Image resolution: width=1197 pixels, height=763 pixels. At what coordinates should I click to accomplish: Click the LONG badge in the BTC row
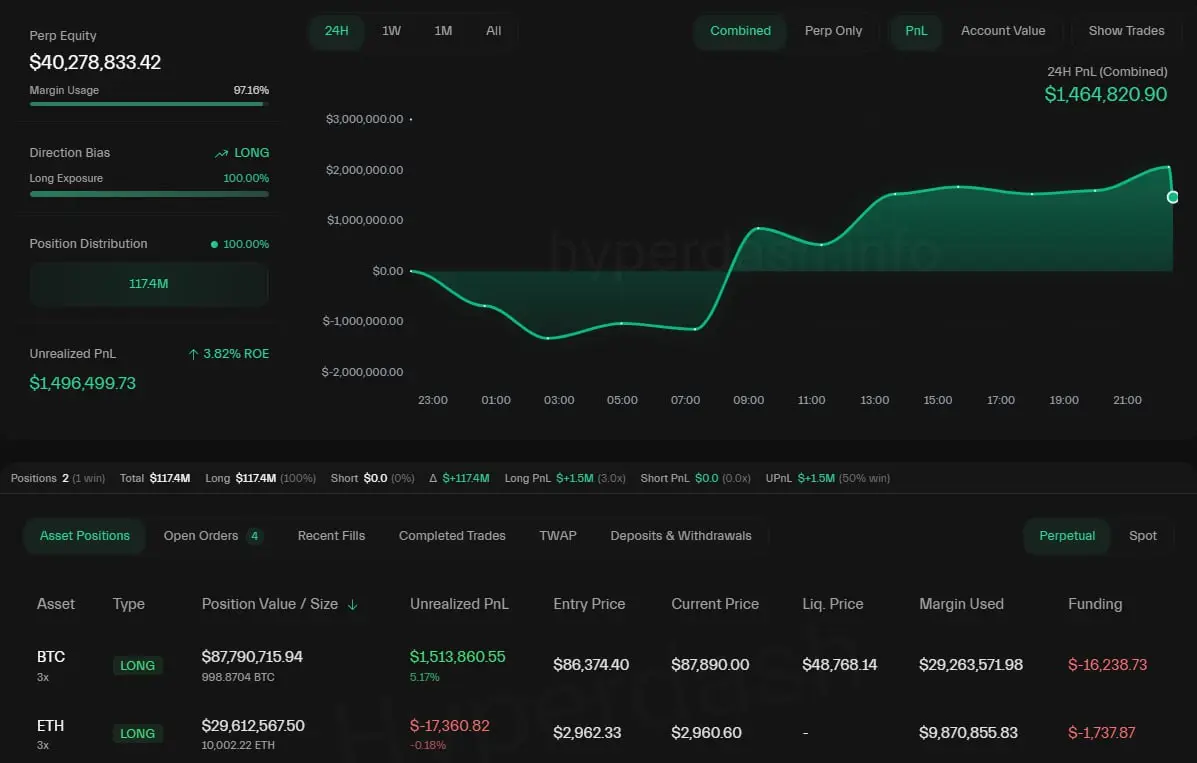click(x=137, y=665)
